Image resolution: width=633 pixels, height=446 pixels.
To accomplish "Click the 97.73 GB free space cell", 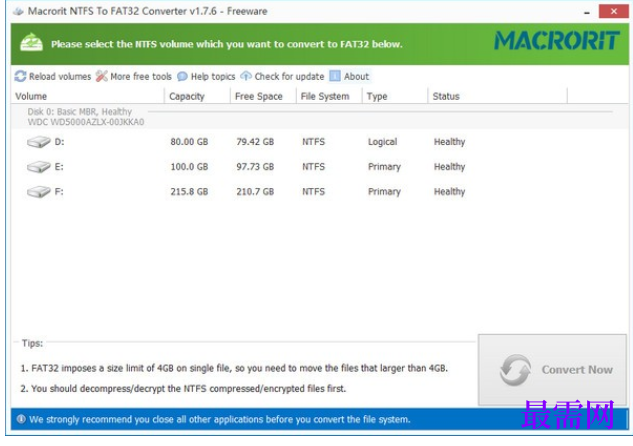I will 255,167.
